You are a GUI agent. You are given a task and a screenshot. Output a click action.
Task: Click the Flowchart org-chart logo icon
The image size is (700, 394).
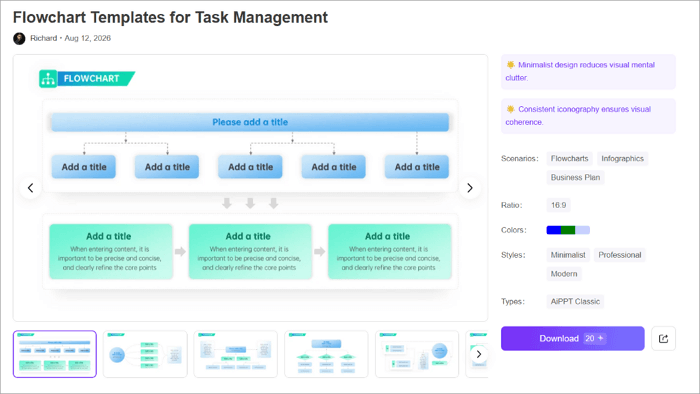point(48,79)
